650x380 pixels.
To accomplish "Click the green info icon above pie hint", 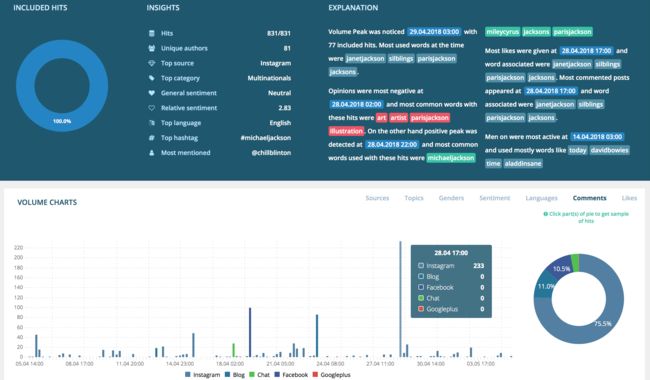I will coord(546,214).
